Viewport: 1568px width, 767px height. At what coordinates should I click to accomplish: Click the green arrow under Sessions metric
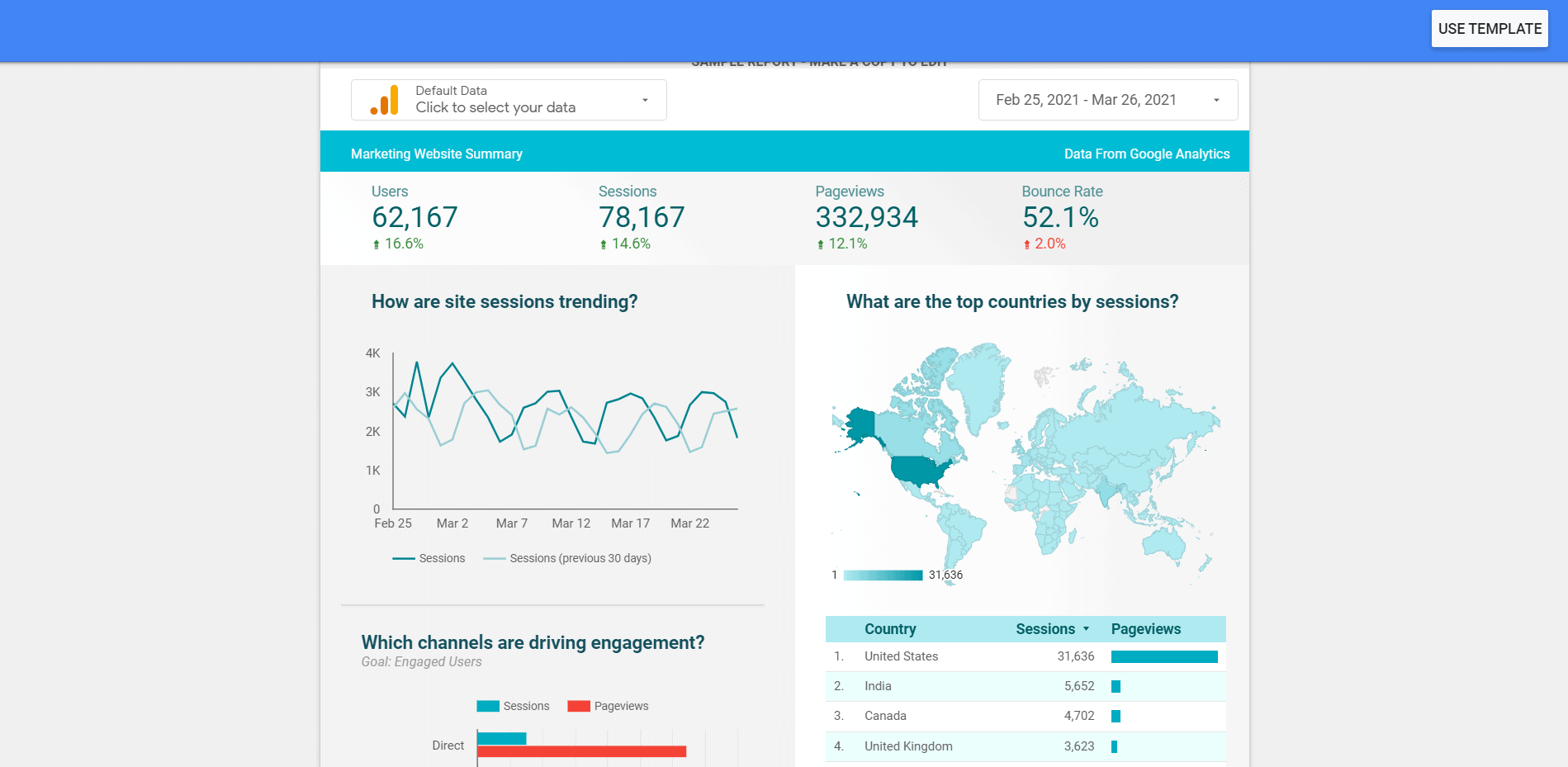pos(604,244)
